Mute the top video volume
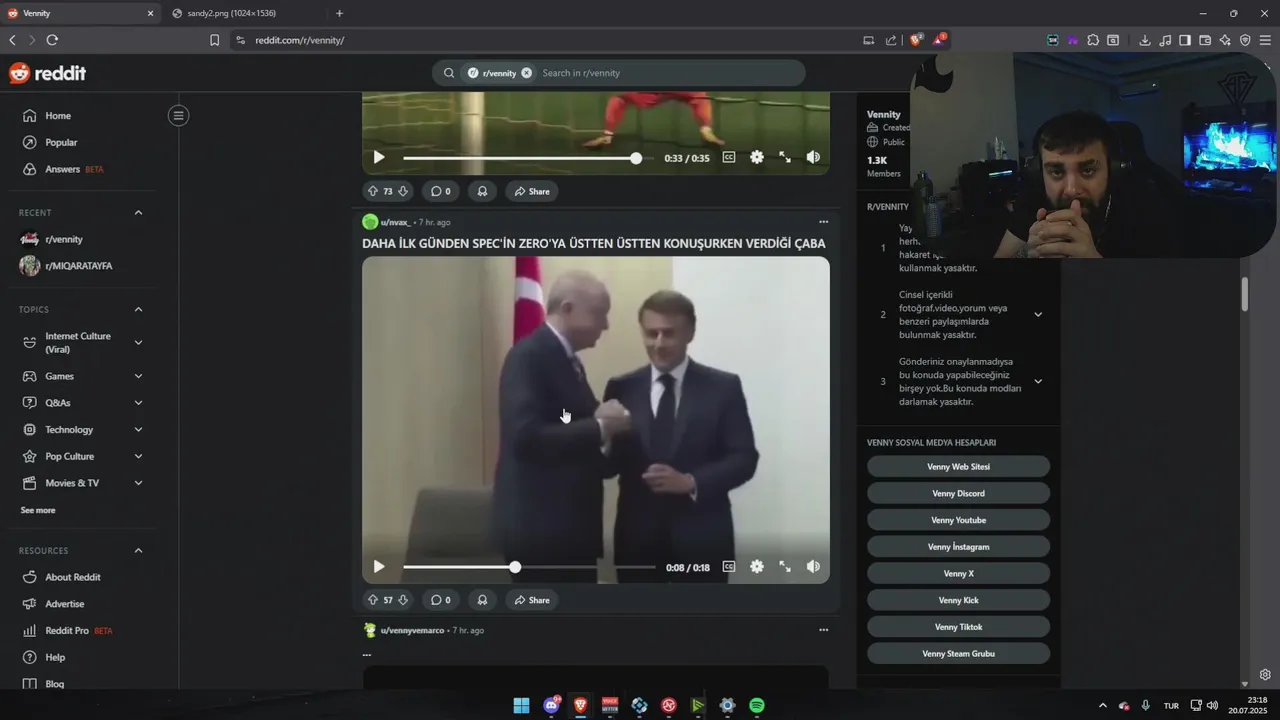1280x720 pixels. coord(813,157)
